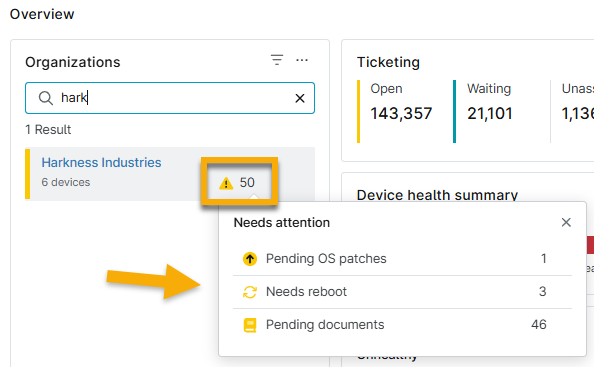Click the Pending OS patches arrow icon
This screenshot has height=367, width=594.
click(x=250, y=259)
